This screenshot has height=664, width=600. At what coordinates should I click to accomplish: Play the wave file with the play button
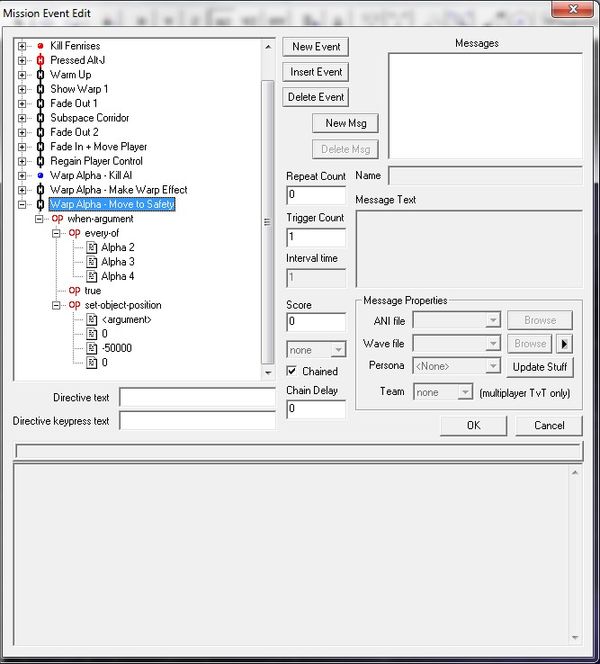(564, 343)
